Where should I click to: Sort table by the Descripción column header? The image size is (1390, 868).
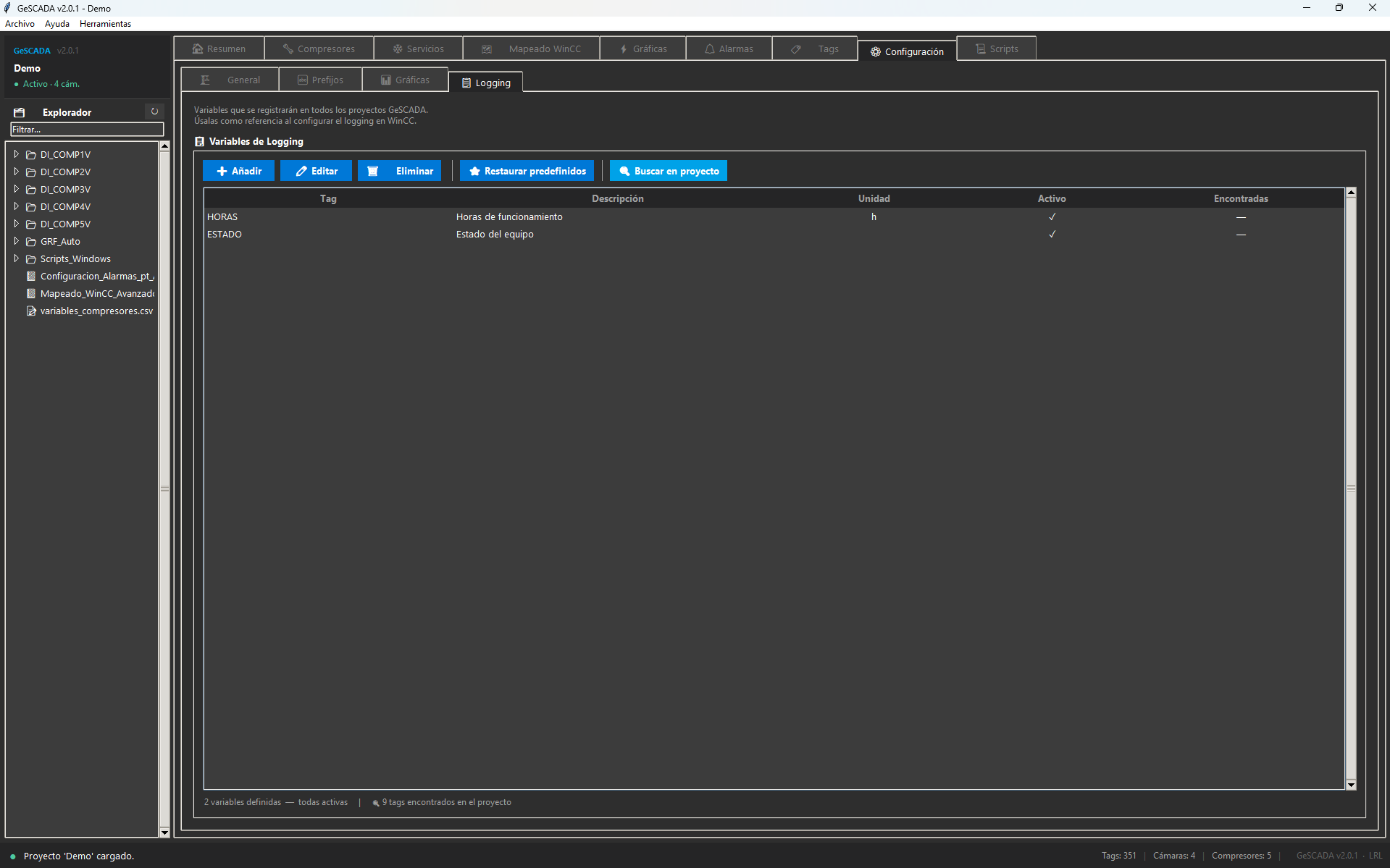point(617,198)
